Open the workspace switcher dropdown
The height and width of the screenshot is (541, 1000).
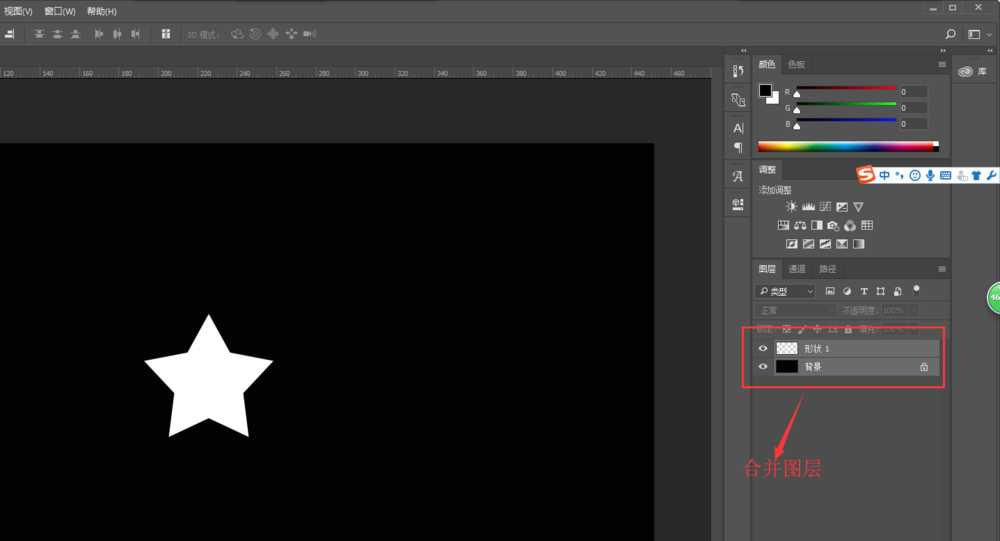click(978, 34)
